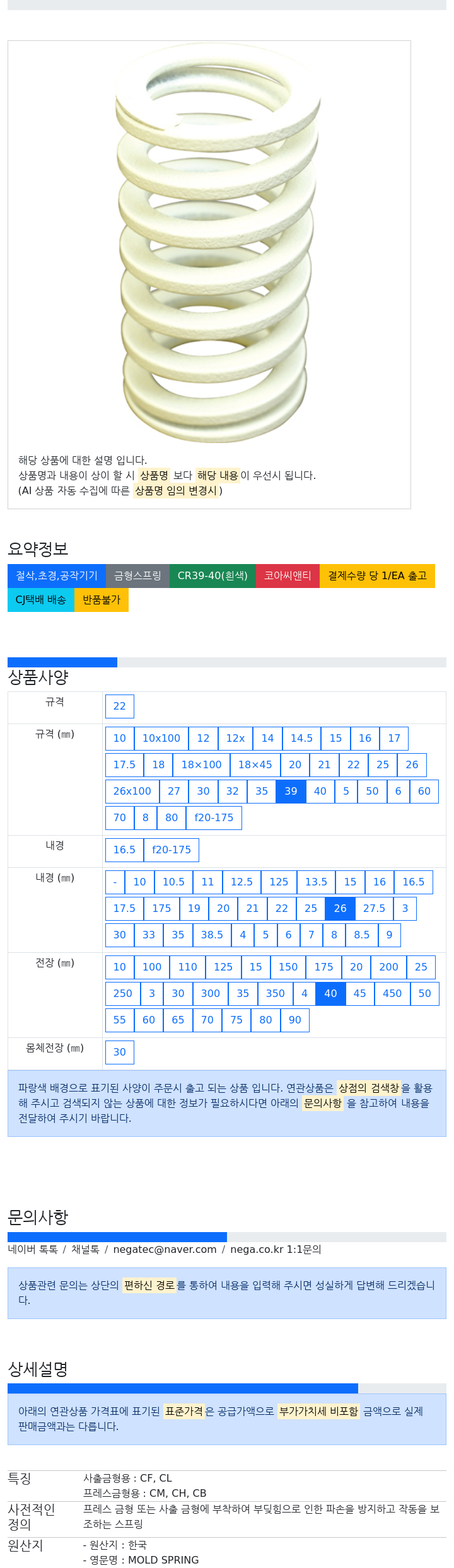
Task: Choose highlighted 26 in 내경 (㎜)
Action: (x=340, y=909)
